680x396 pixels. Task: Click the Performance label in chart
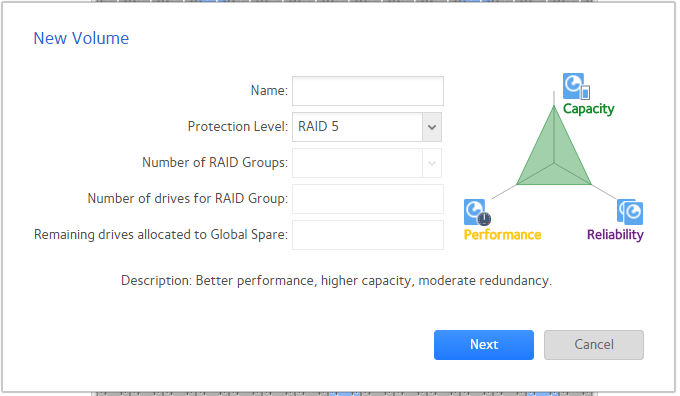coord(502,235)
